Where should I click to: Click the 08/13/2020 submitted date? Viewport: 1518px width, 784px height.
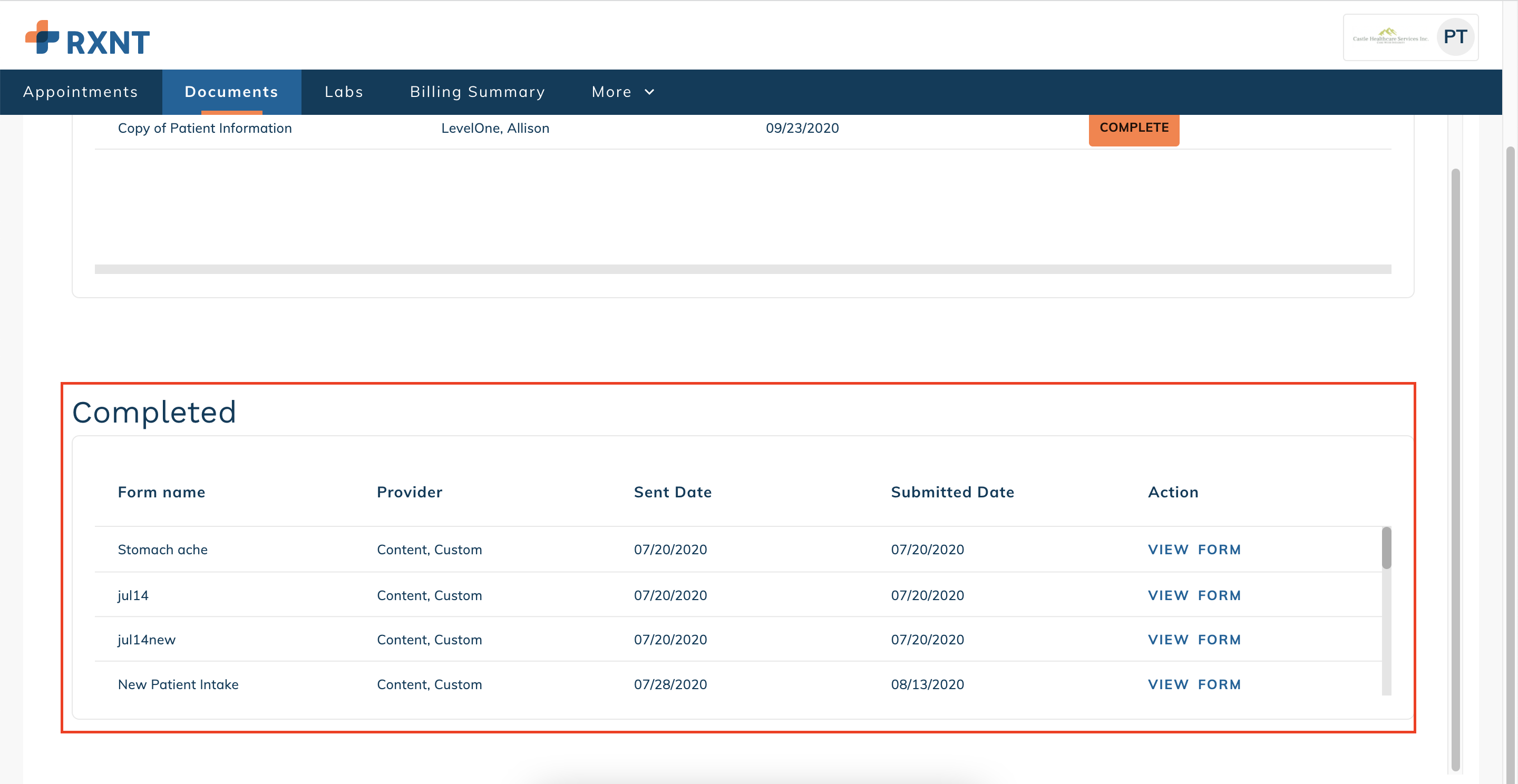(x=928, y=684)
